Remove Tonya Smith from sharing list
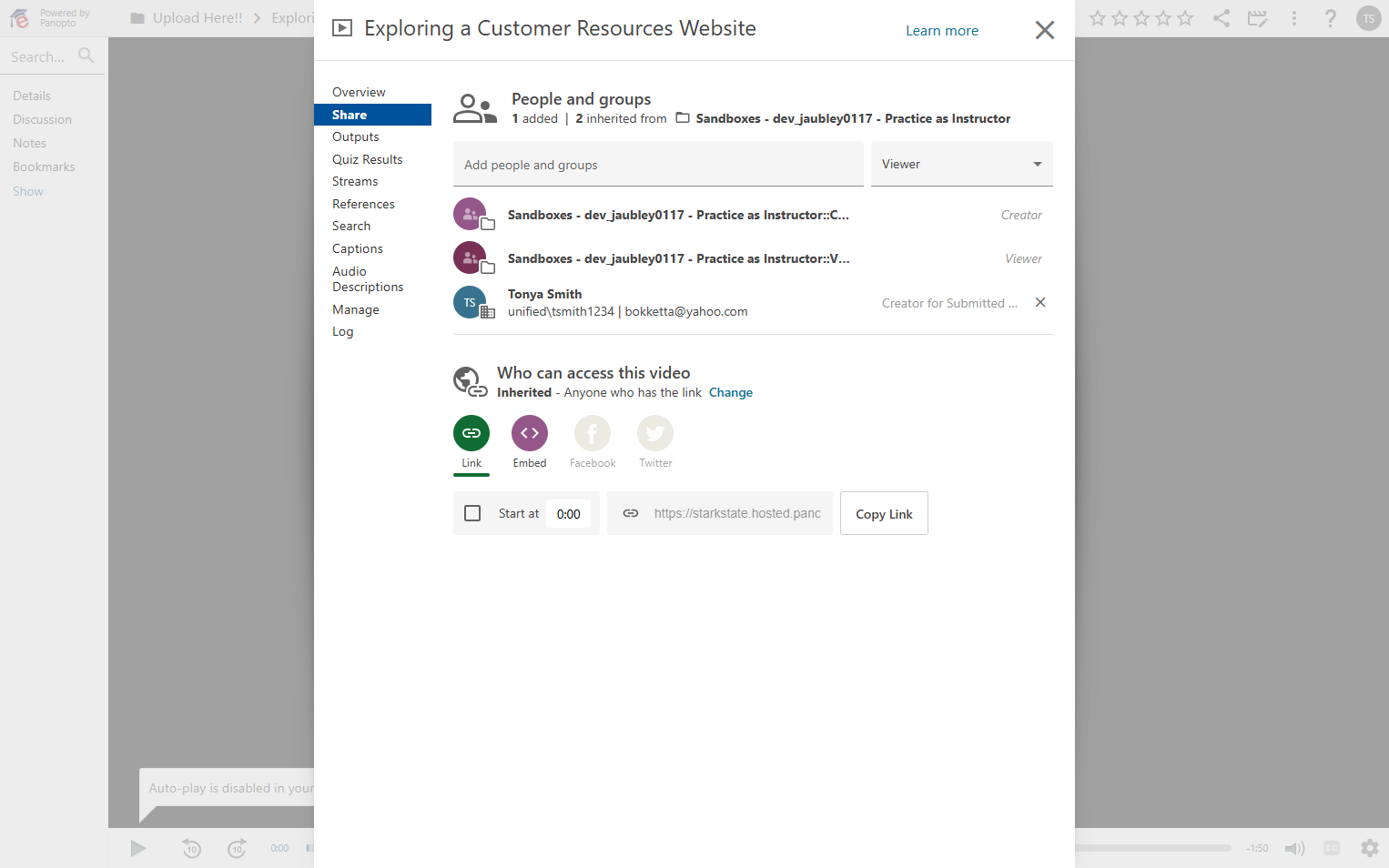 point(1040,302)
